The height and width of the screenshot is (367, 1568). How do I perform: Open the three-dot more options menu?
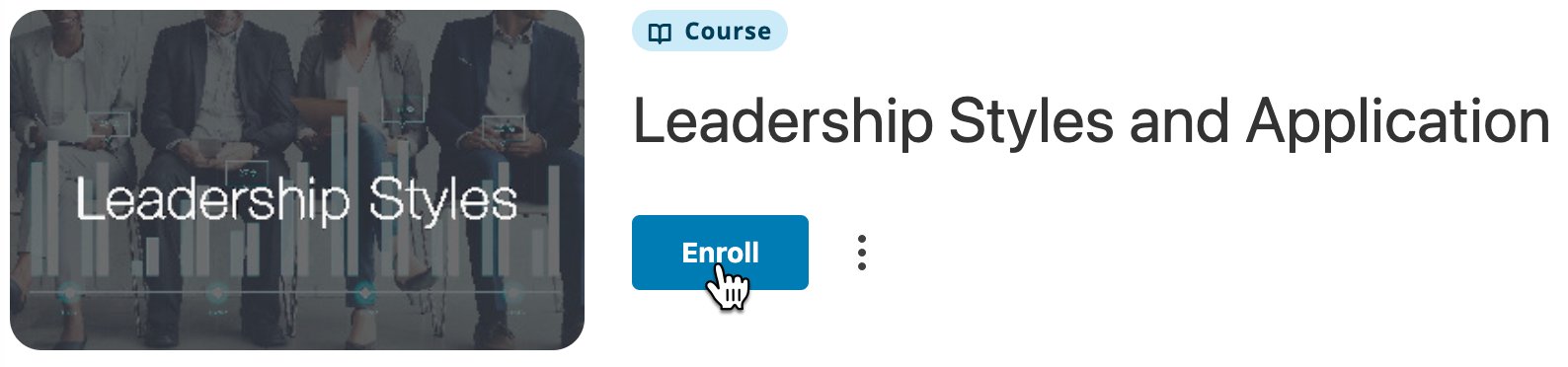[x=862, y=253]
